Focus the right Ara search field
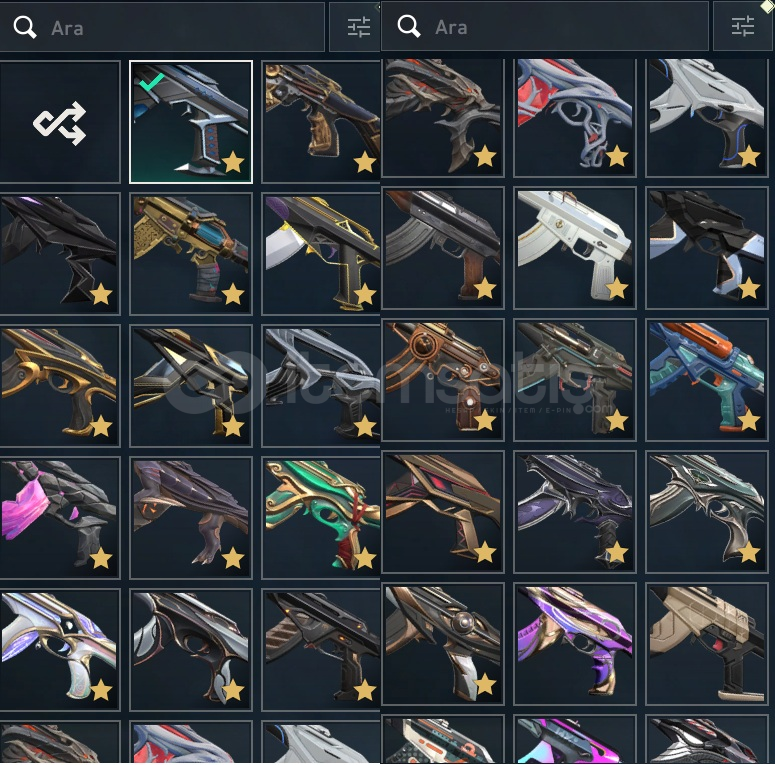 click(x=545, y=26)
